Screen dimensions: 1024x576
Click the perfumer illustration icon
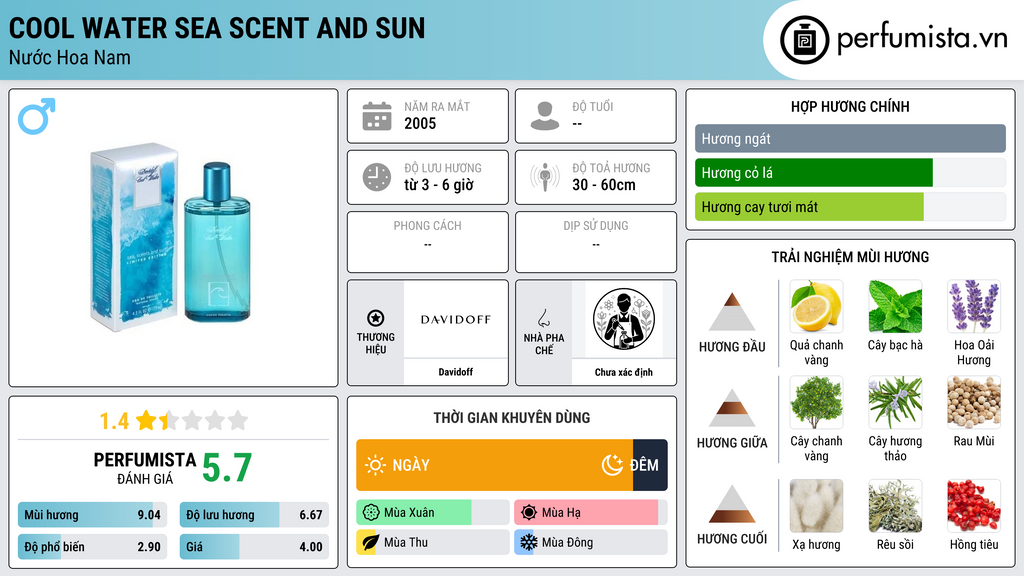(624, 319)
